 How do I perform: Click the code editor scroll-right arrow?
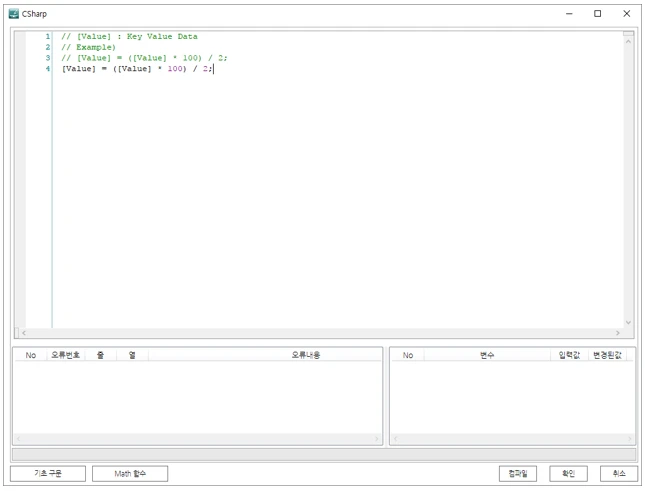[x=617, y=333]
